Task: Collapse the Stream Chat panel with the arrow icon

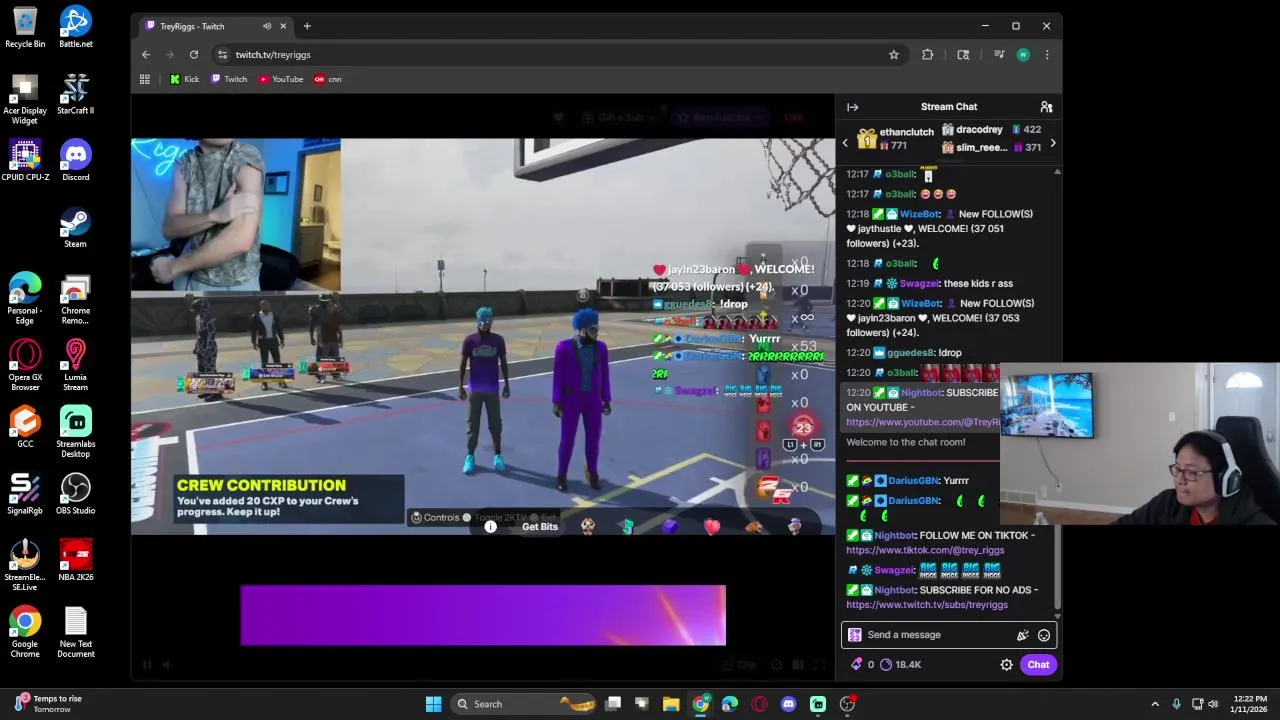Action: (852, 107)
